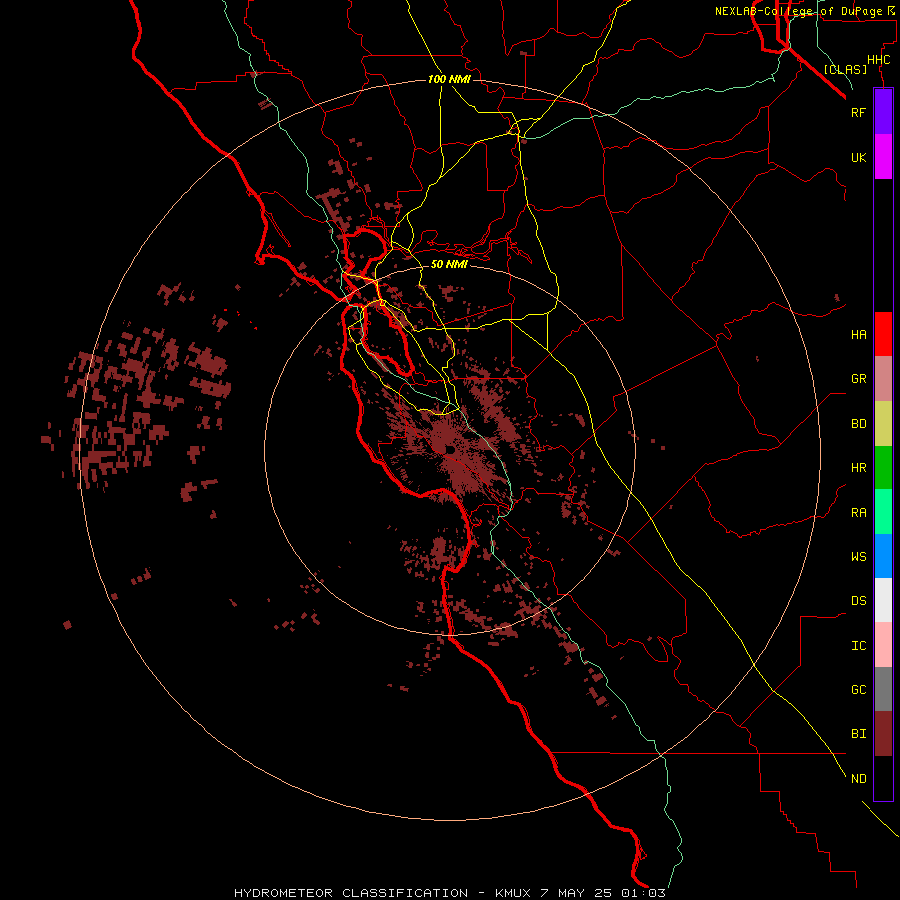Click the UK legend label
900x900 pixels.
[858, 157]
